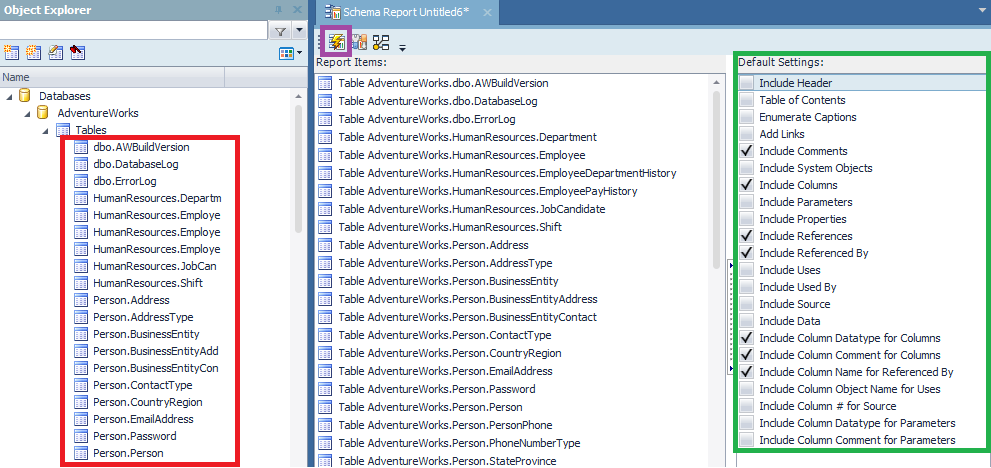
Task: Pin the Object Explorer panel
Action: tap(277, 10)
